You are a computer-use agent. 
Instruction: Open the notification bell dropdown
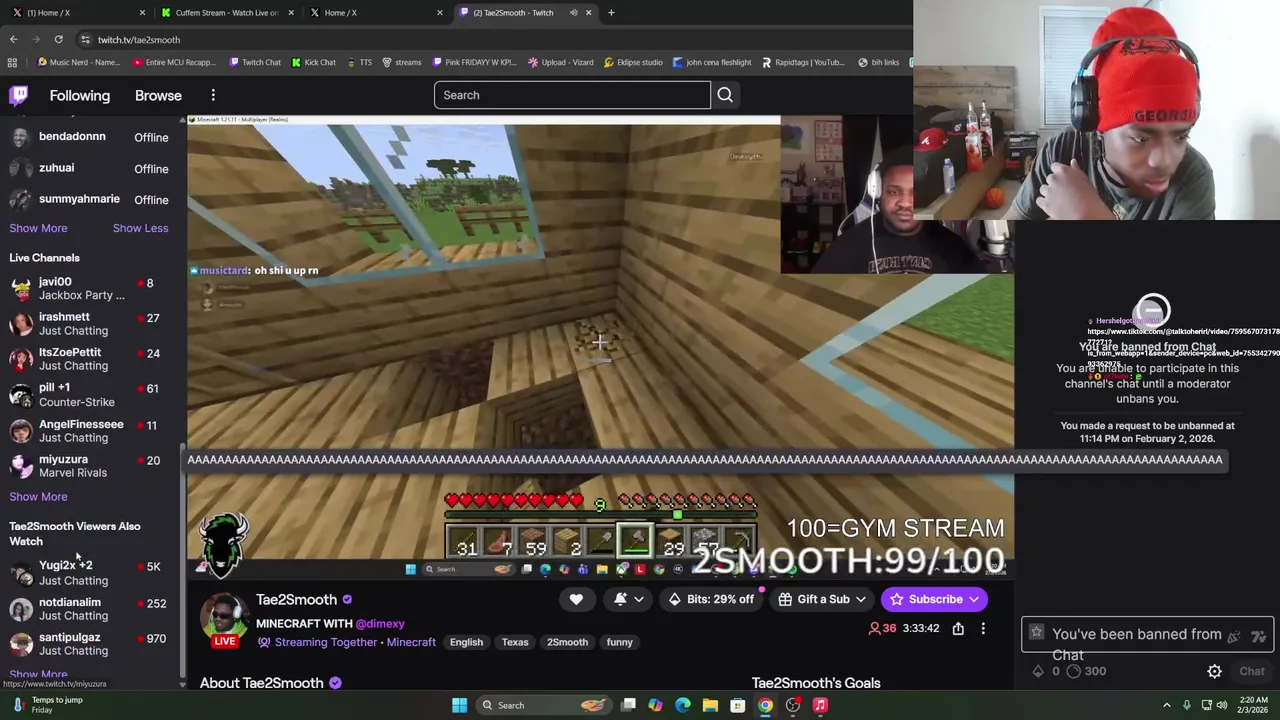(x=629, y=599)
